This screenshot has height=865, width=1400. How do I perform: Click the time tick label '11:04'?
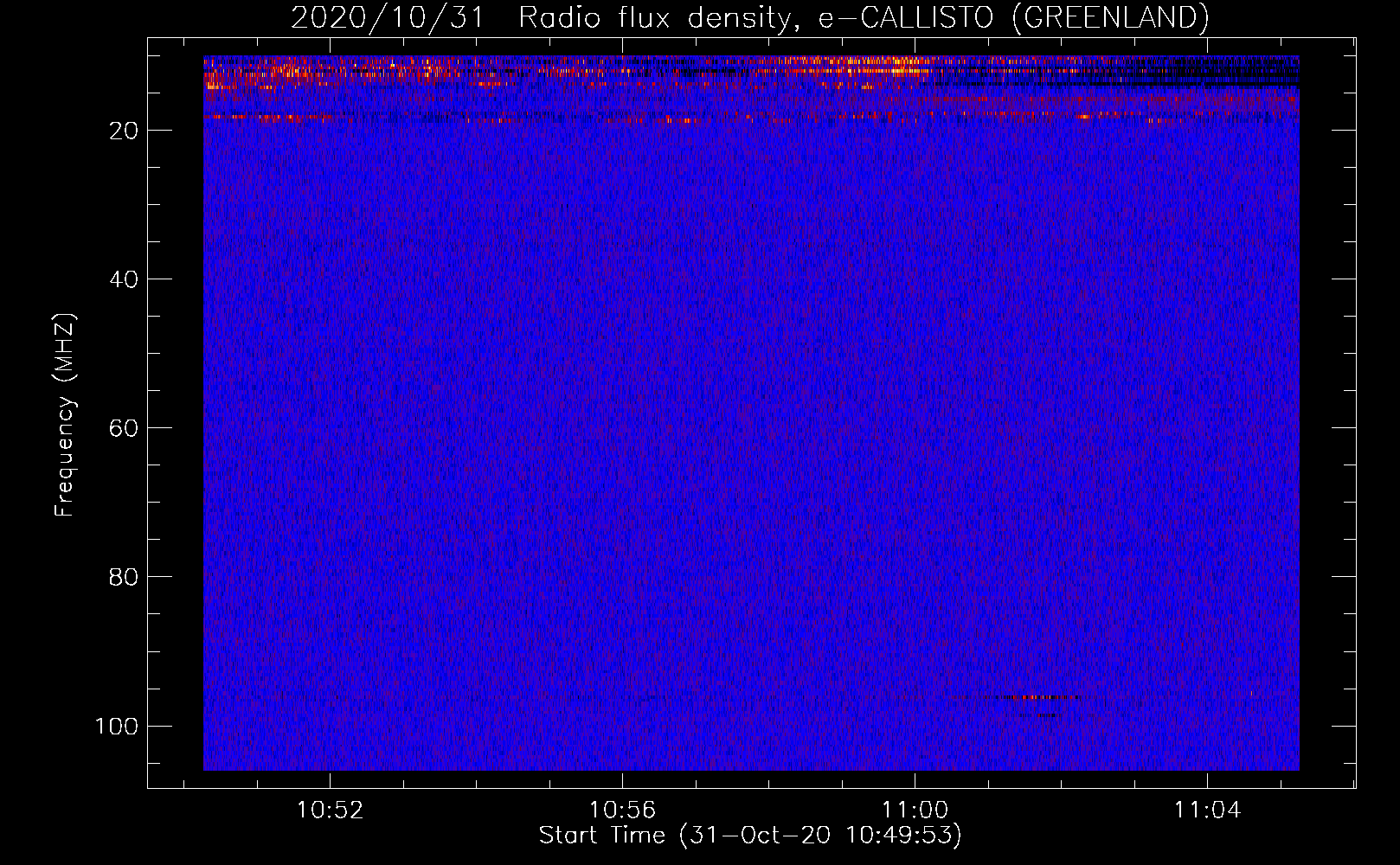tap(1207, 811)
